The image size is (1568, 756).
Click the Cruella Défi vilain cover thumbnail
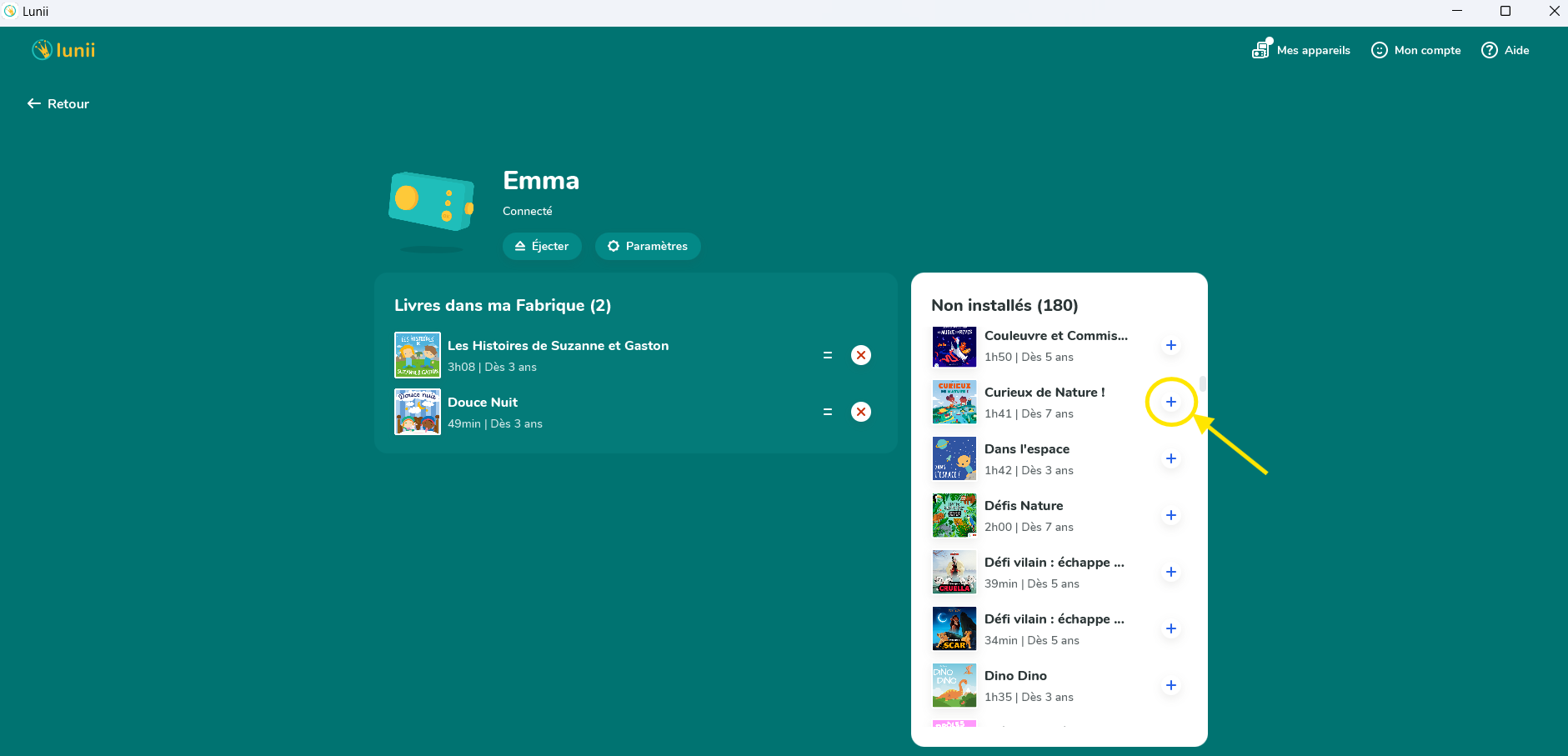click(x=954, y=572)
